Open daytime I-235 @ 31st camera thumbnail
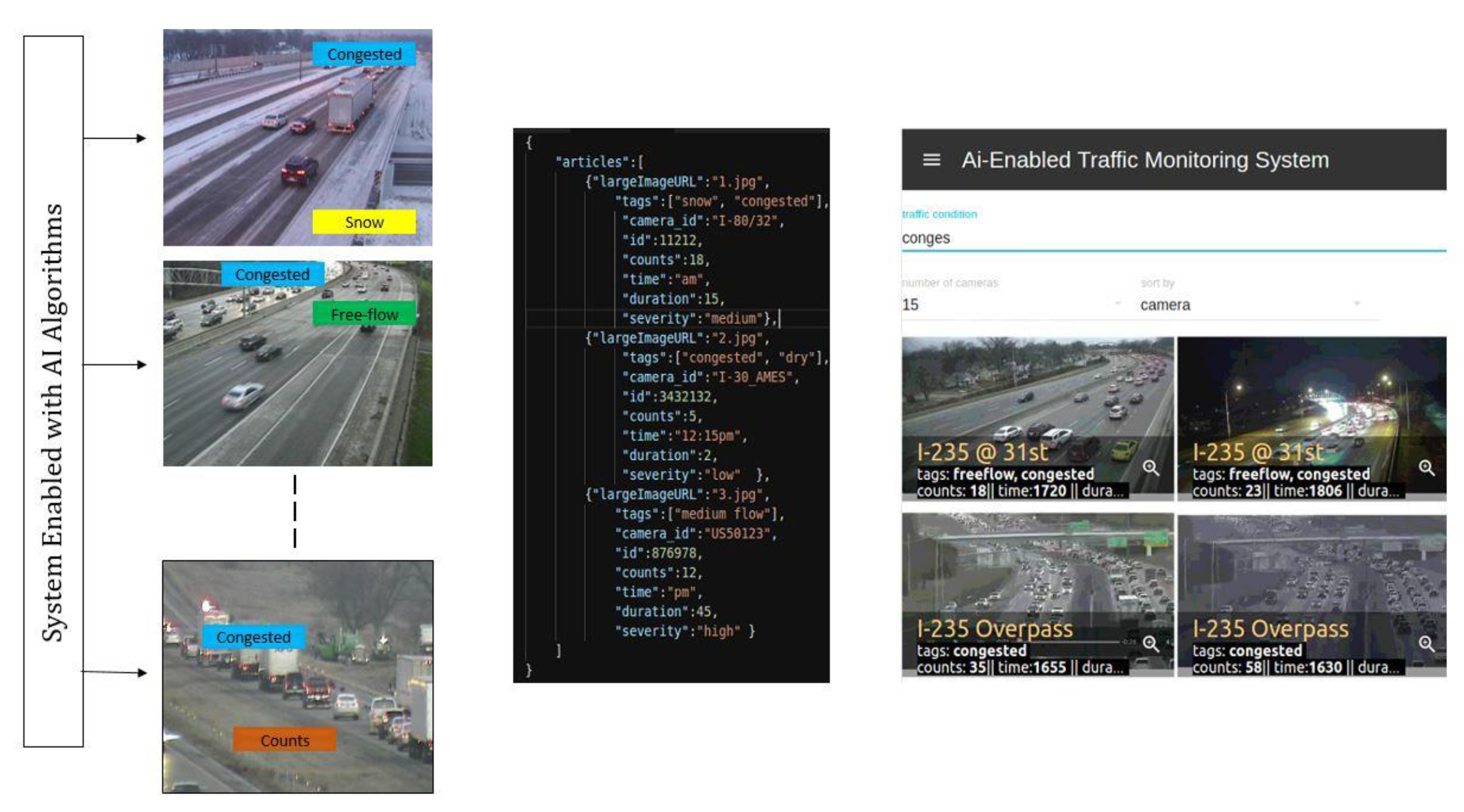1464x812 pixels. click(1037, 392)
